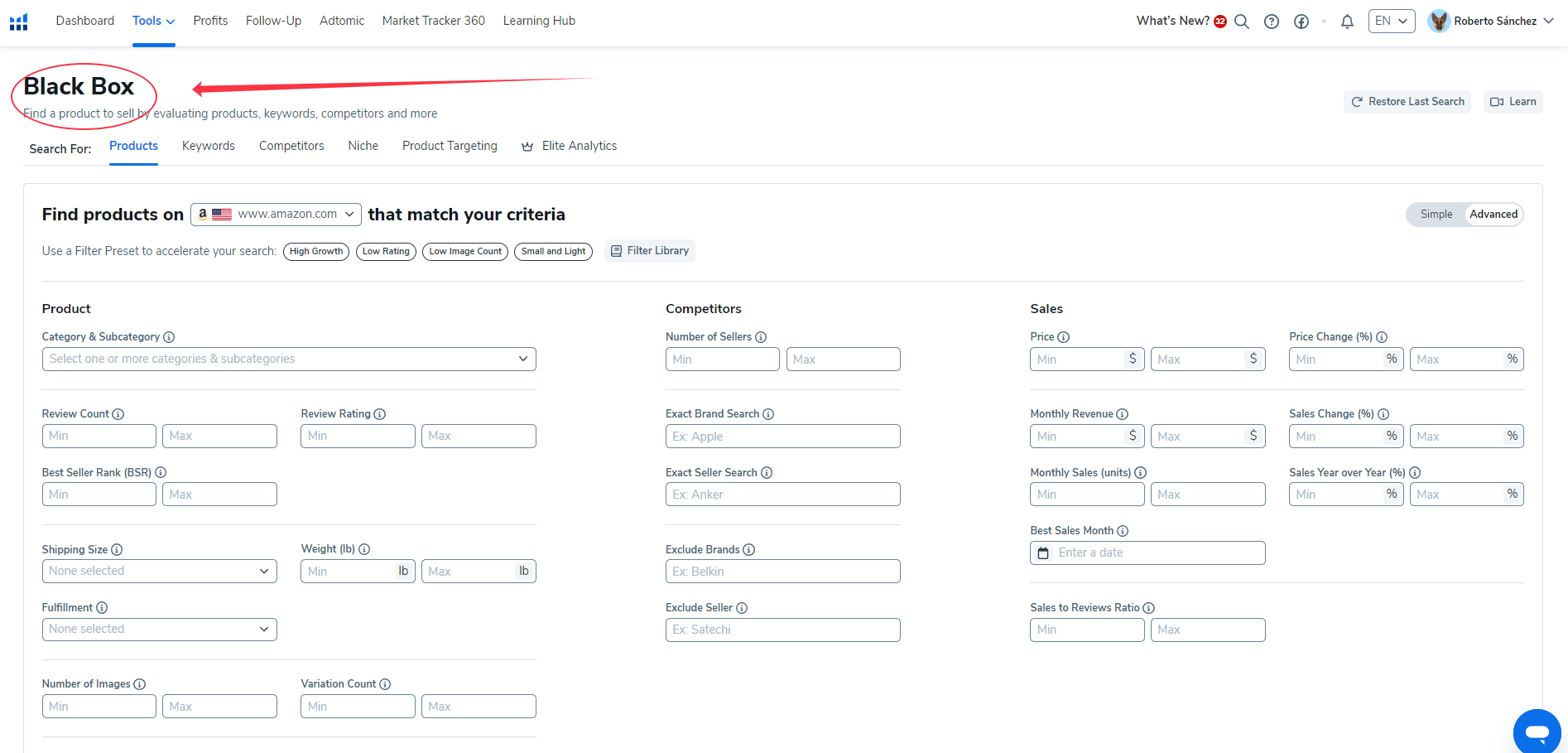The width and height of the screenshot is (1568, 753).
Task: Apply the Low Image Count preset
Action: (465, 252)
